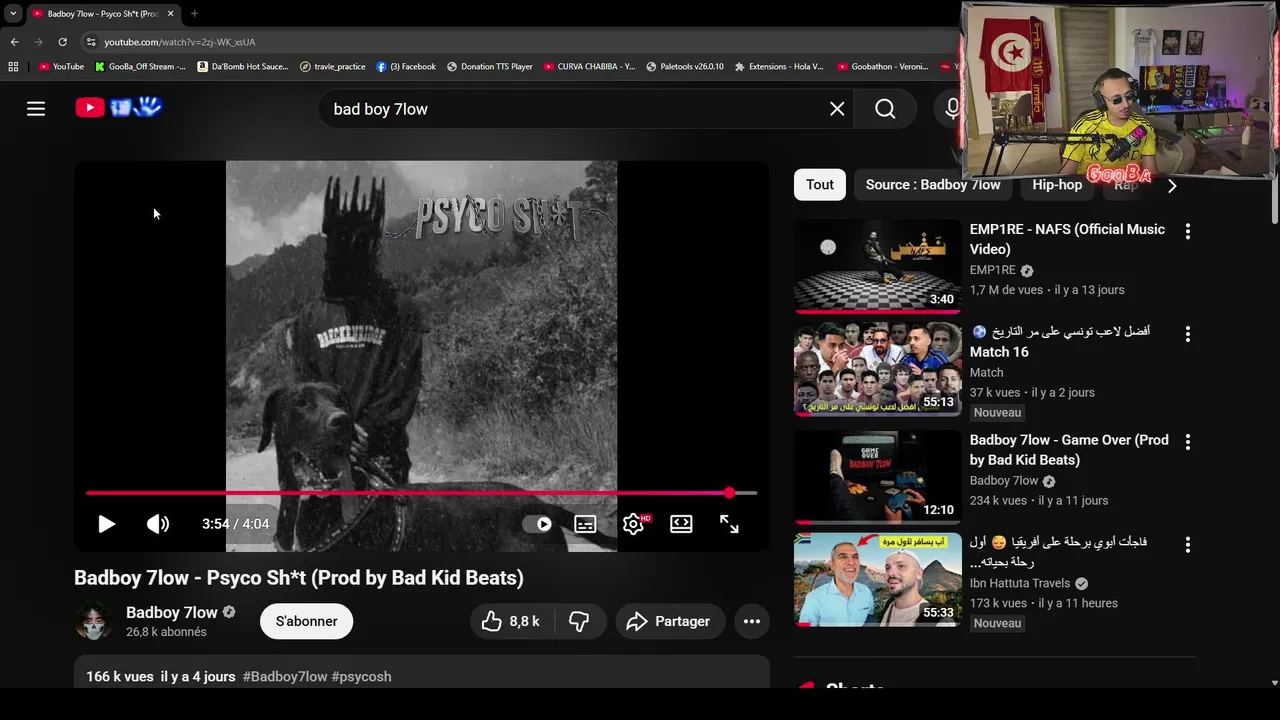Open the Donation TTS Player bookmark
This screenshot has height=720, width=1280.
(x=490, y=67)
